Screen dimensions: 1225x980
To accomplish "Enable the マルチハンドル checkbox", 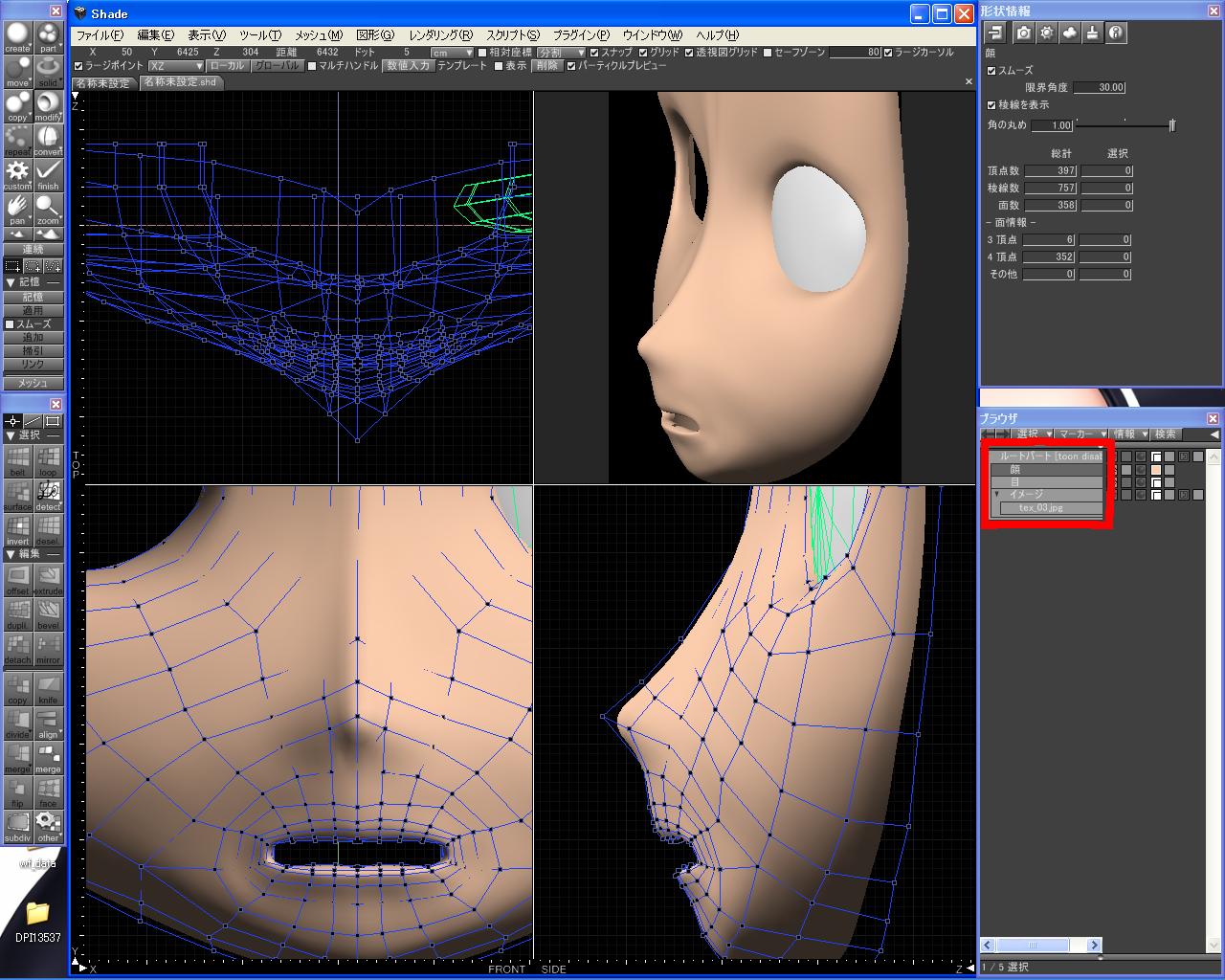I will pos(313,66).
